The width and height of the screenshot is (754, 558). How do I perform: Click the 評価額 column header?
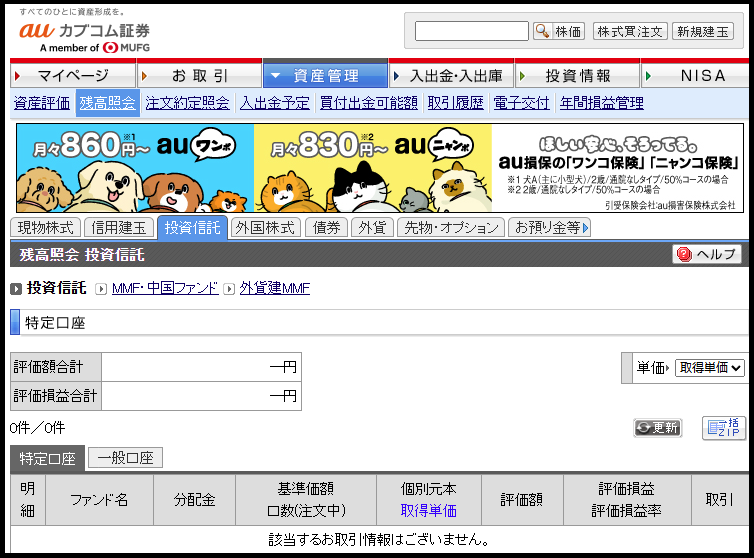coord(522,500)
